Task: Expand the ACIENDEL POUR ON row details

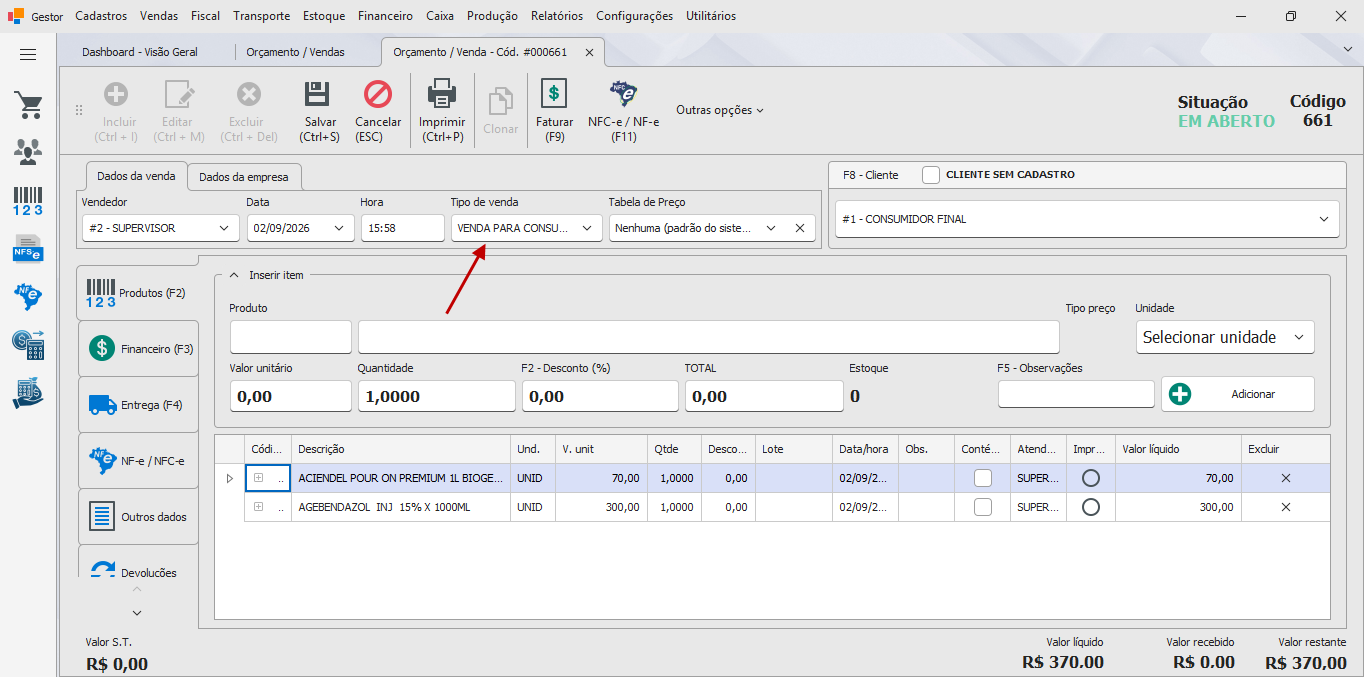Action: click(258, 478)
